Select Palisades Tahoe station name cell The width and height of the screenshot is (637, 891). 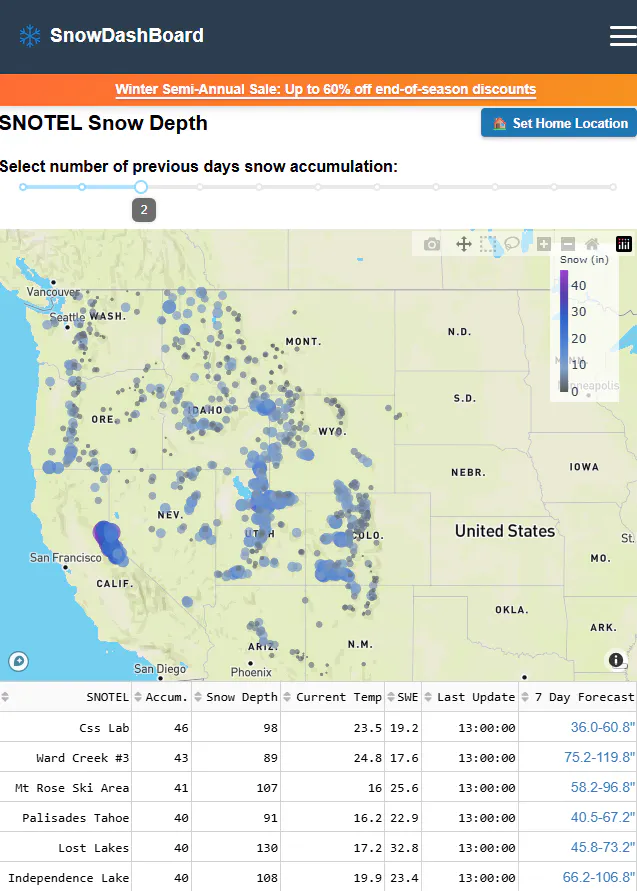pos(66,818)
